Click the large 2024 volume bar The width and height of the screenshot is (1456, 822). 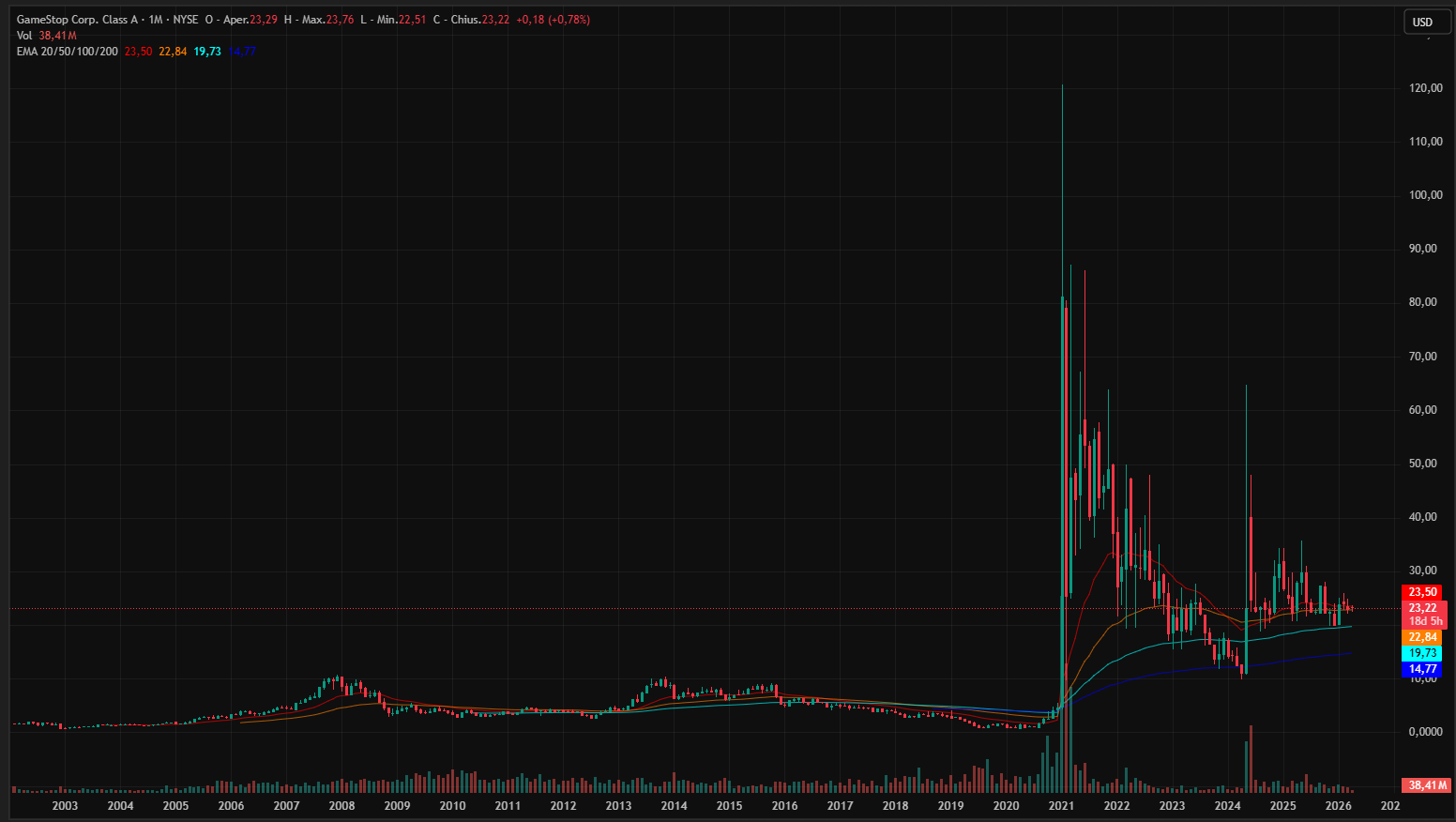(1251, 759)
